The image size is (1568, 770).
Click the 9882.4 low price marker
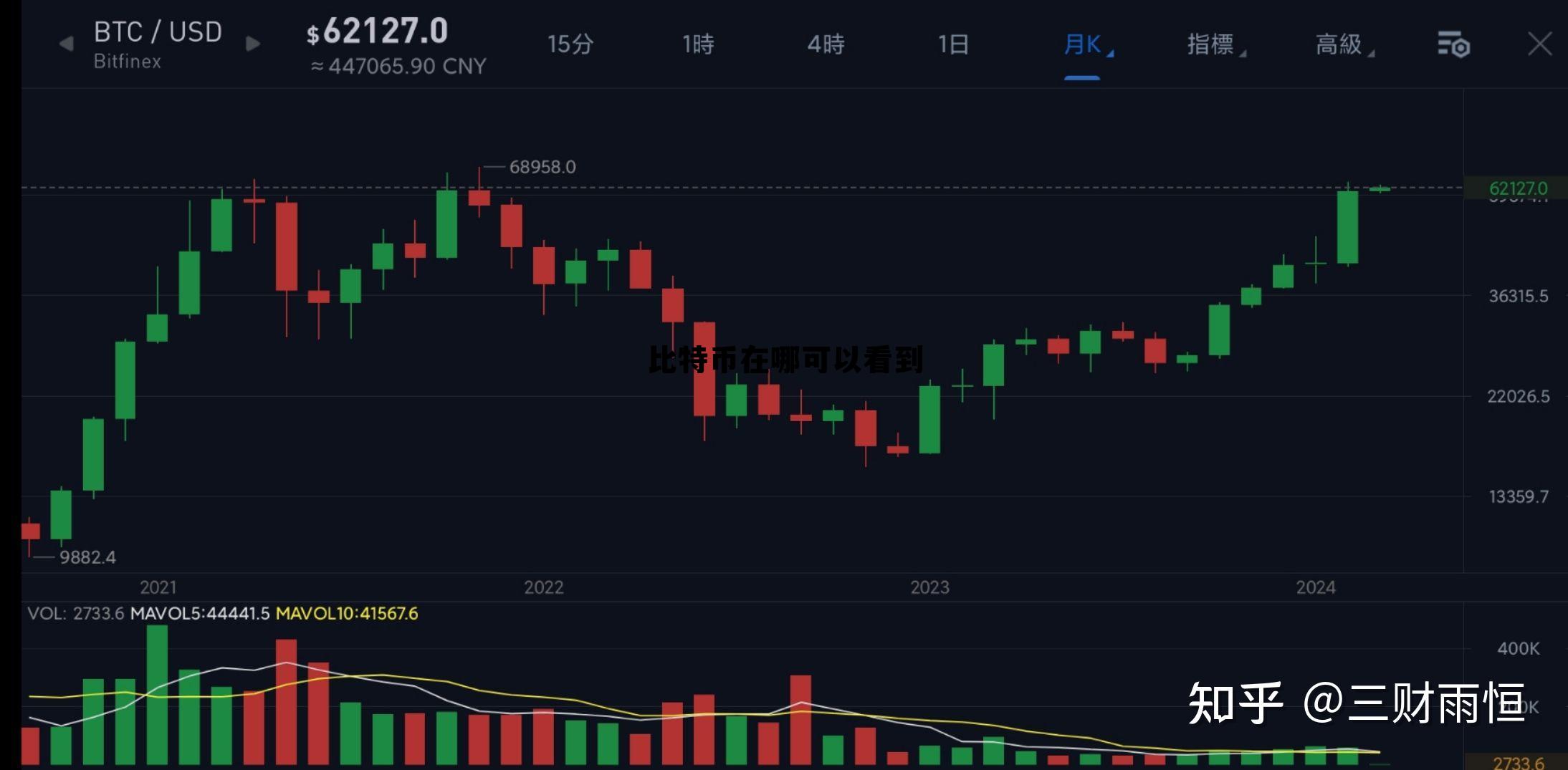click(87, 557)
